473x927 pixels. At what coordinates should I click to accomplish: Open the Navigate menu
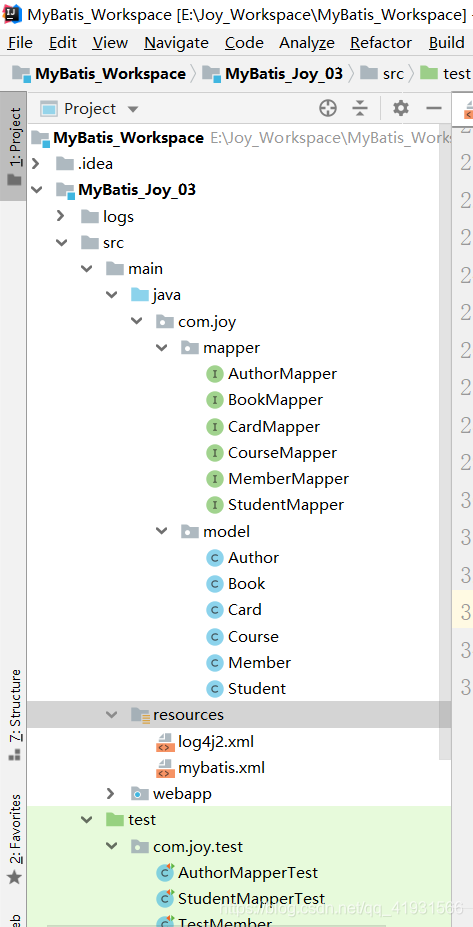[x=176, y=43]
